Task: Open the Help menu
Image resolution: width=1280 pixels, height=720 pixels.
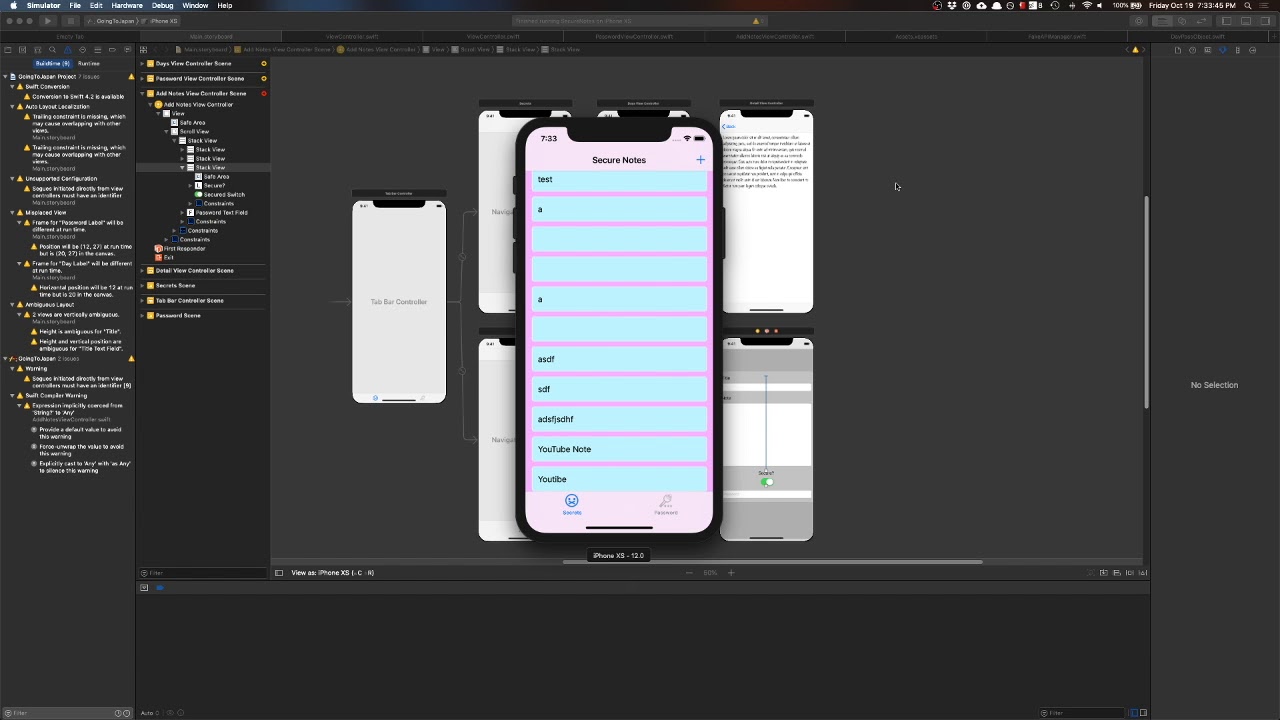Action: (225, 6)
